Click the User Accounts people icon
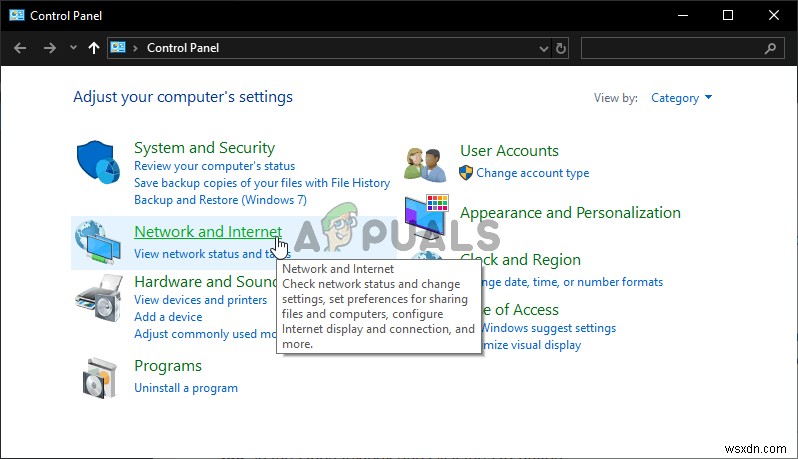This screenshot has height=459, width=798. pos(425,162)
